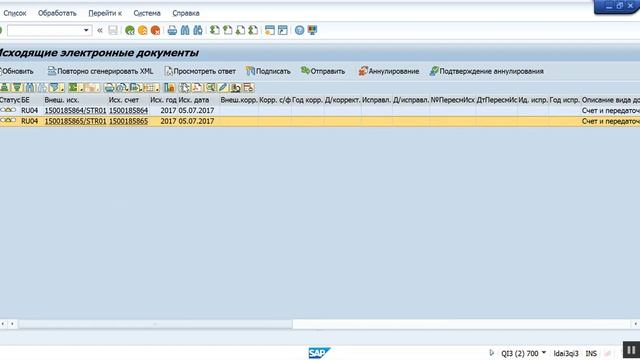
Task: Click the Аннулирование button
Action: [x=389, y=71]
